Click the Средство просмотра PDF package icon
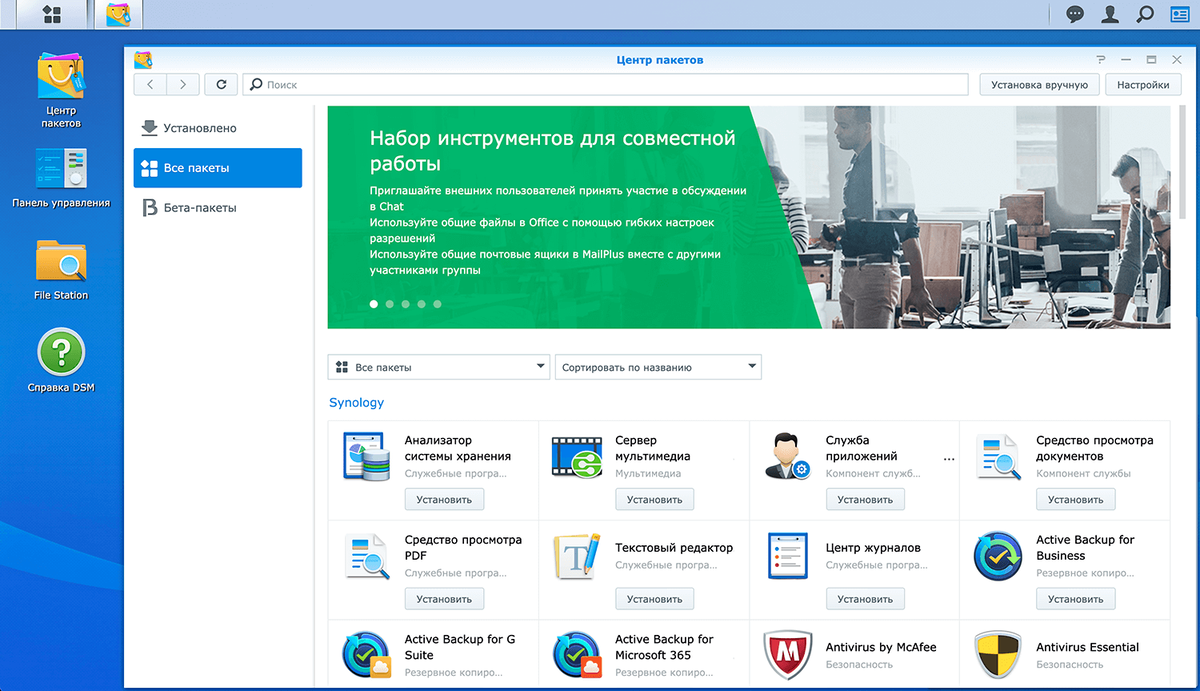The image size is (1200, 691). [x=366, y=557]
